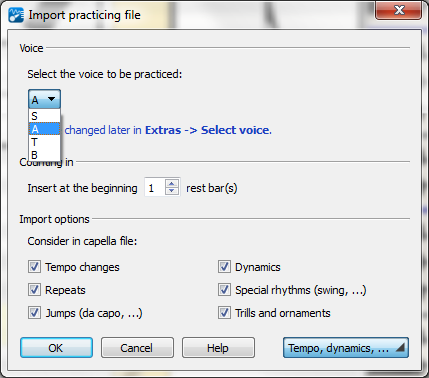
Task: Choose voice T in the dropdown list
Action: pyautogui.click(x=44, y=142)
